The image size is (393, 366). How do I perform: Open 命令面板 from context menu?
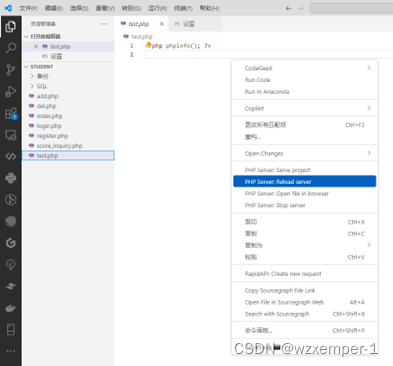(x=305, y=331)
